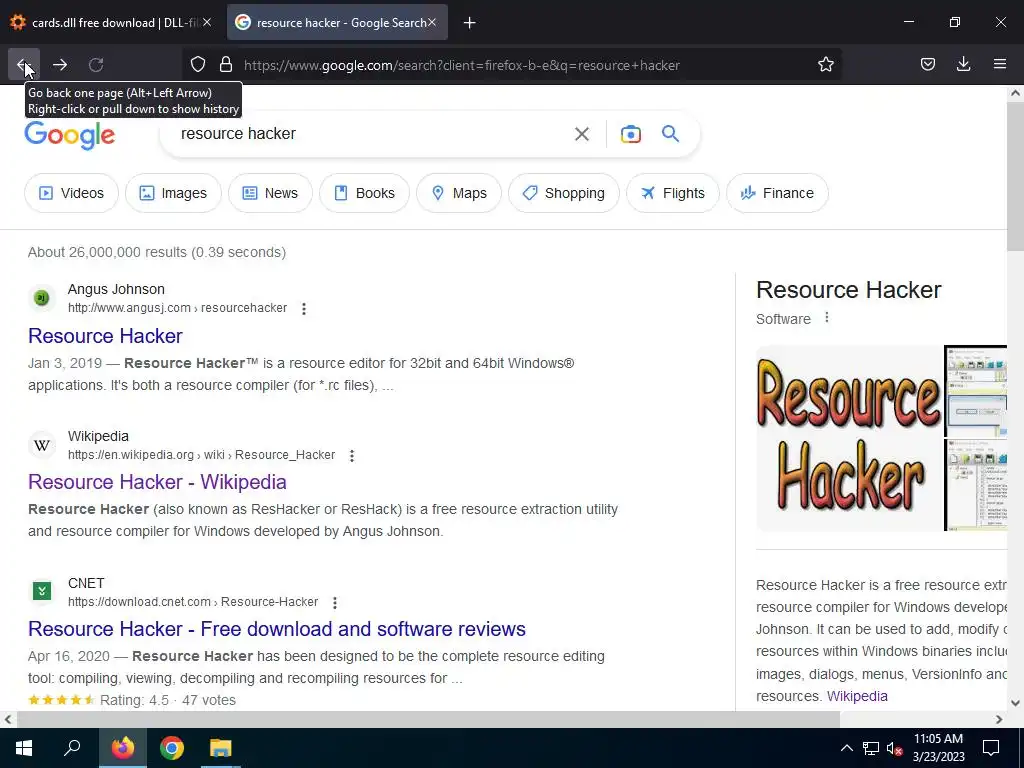Viewport: 1024px width, 768px height.
Task: Click the Google logo
Action: (x=70, y=135)
